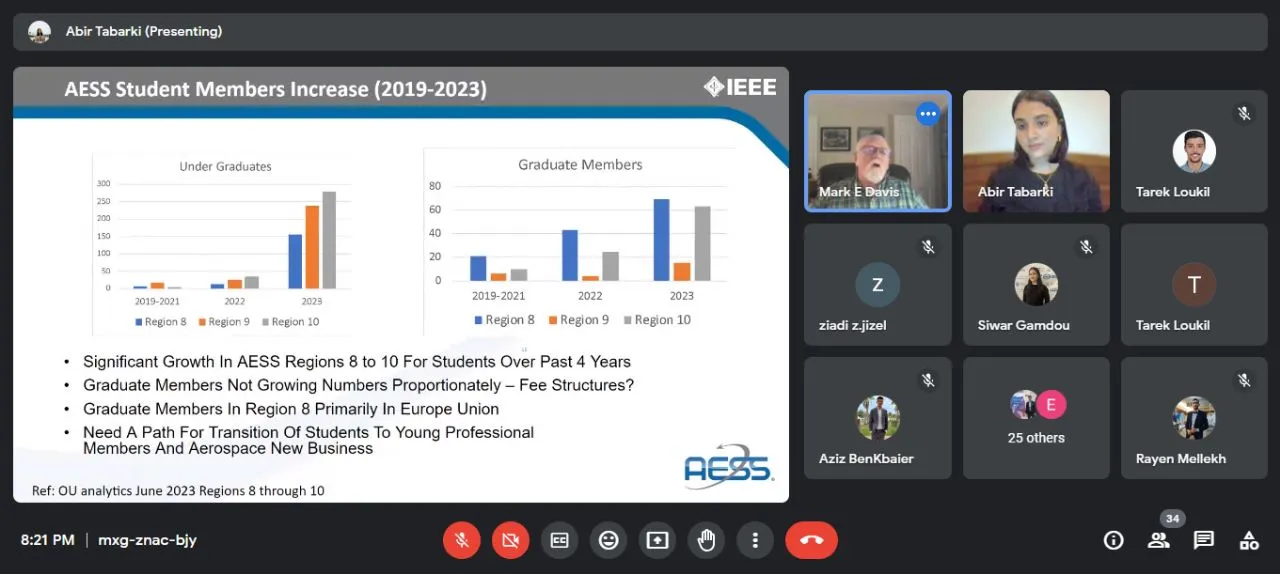Click Abir Tabarki (Presenting) label

[x=144, y=31]
